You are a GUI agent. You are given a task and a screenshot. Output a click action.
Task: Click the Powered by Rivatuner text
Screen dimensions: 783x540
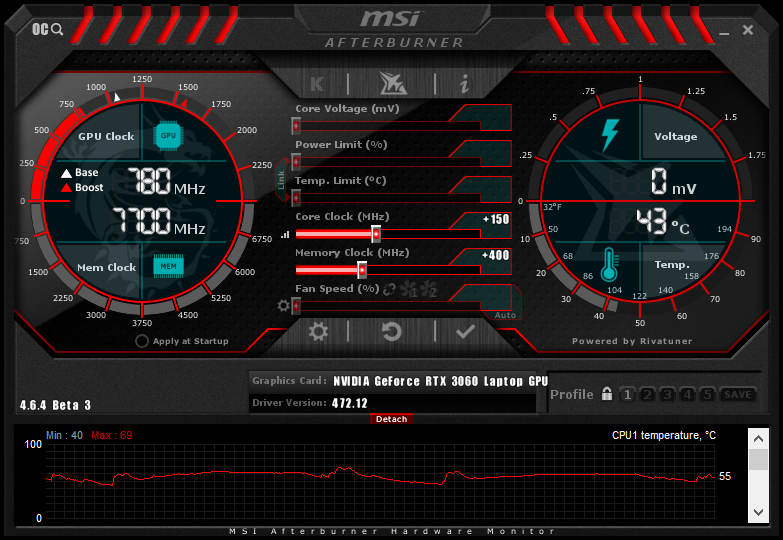[632, 341]
